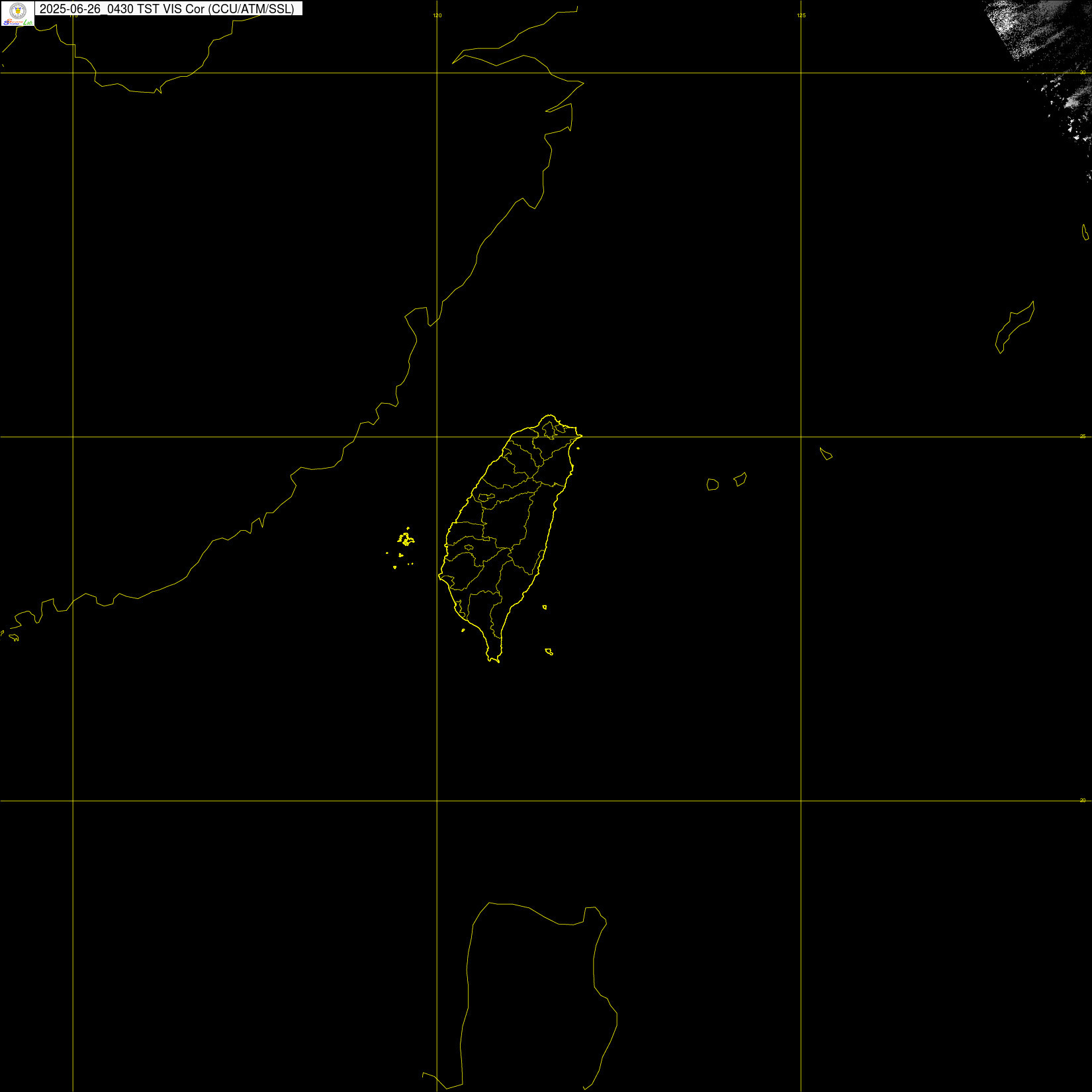Click the title '2025-06-26_0430 TST VIS Cor (CCU/ATM/SSL)'

[167, 9]
